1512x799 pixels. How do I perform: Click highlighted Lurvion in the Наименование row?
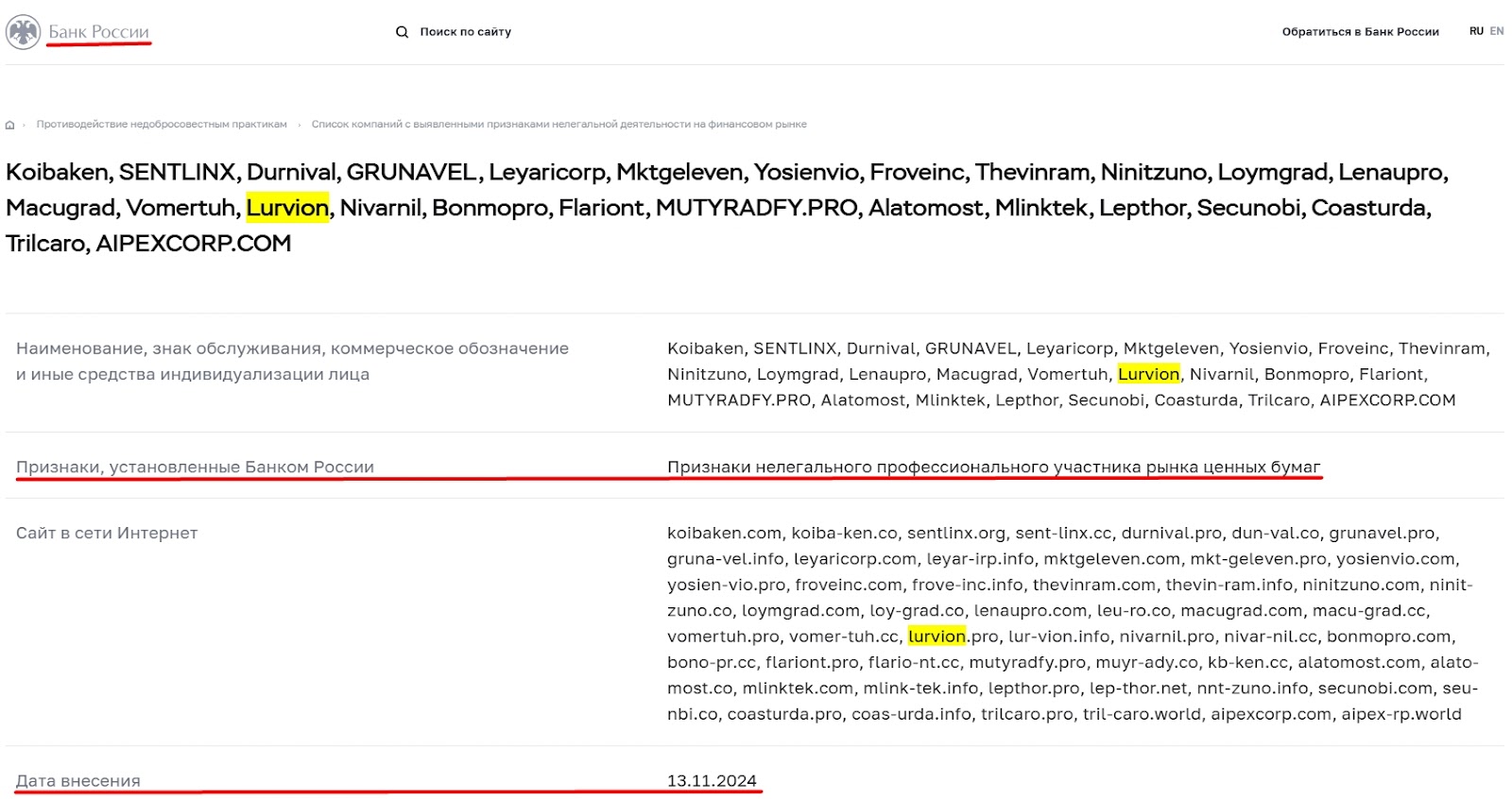pos(1148,374)
